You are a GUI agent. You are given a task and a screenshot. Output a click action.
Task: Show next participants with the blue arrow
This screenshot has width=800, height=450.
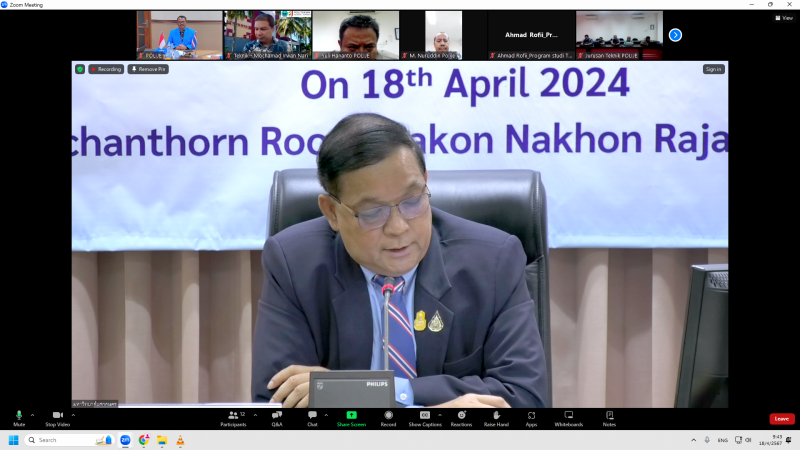675,35
